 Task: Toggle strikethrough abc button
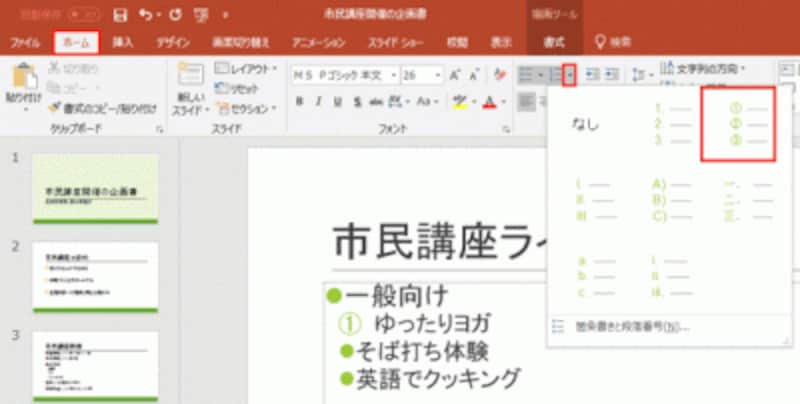376,102
